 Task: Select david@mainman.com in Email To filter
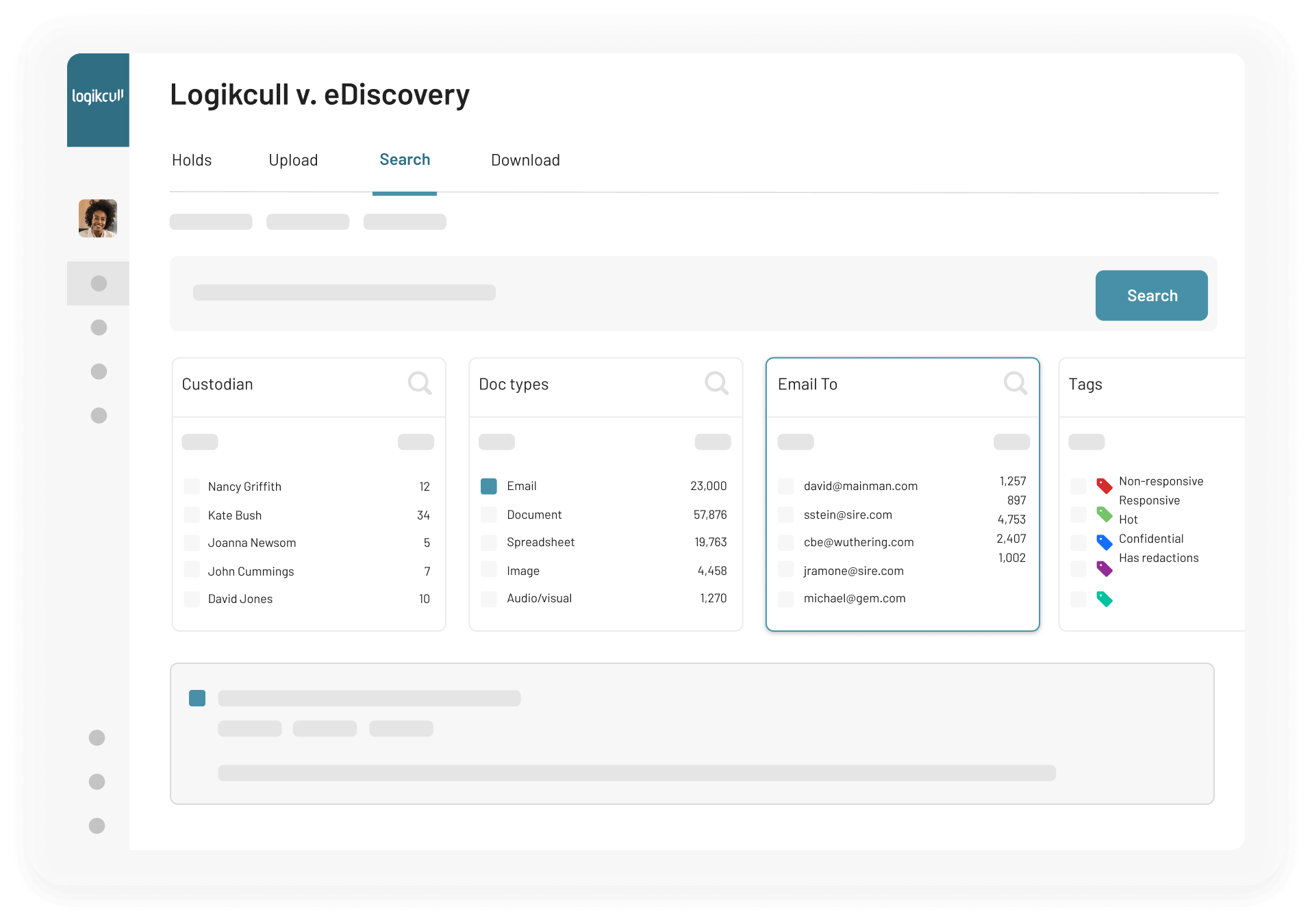click(785, 486)
